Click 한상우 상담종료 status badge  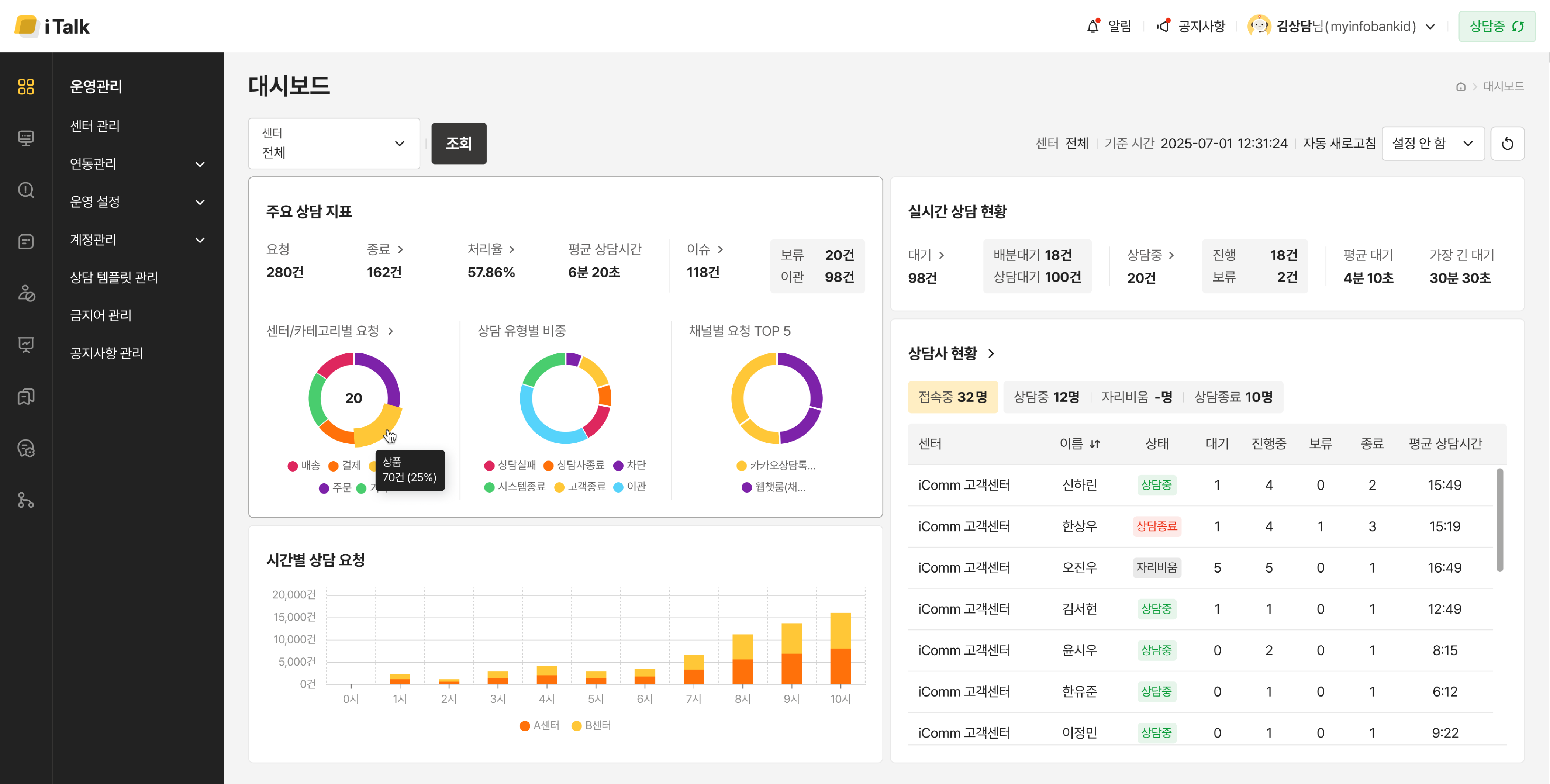[x=1156, y=526]
